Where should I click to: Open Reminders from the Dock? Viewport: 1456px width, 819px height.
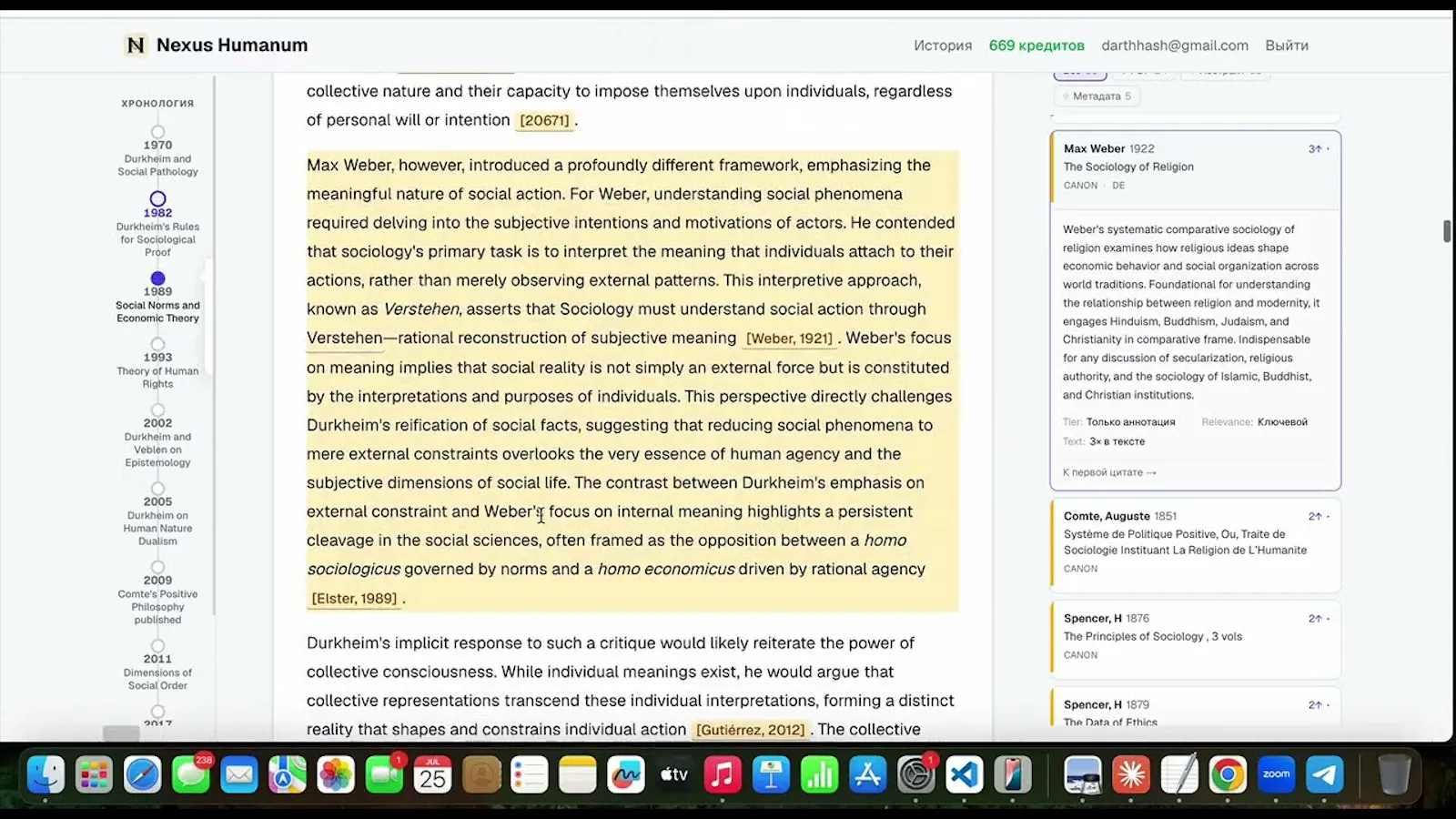coord(529,775)
